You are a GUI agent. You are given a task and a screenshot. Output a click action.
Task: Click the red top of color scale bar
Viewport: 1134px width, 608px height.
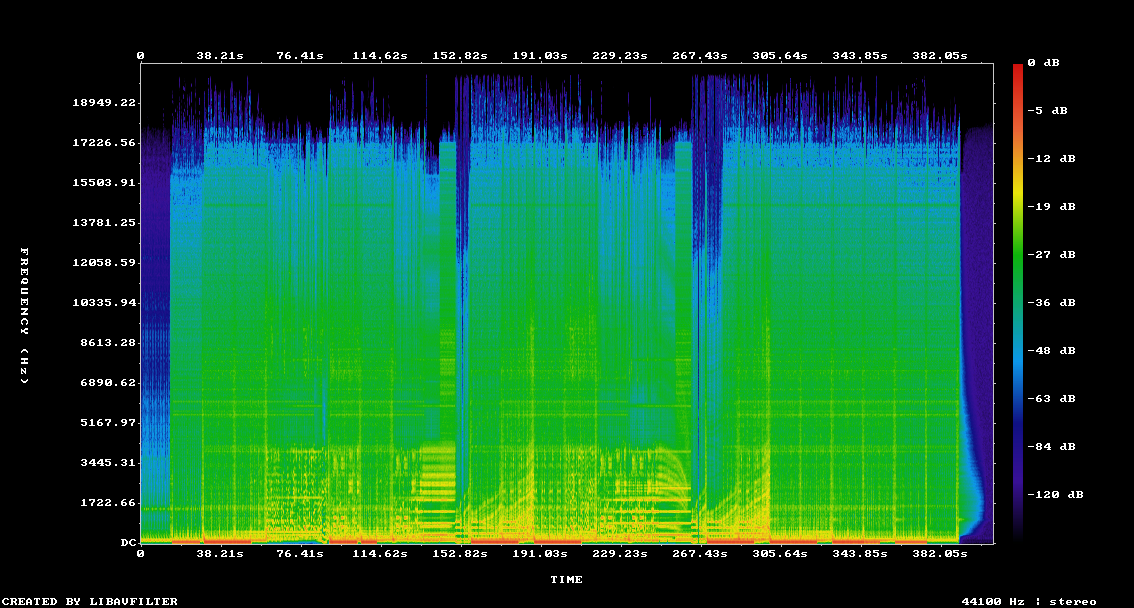[1018, 68]
